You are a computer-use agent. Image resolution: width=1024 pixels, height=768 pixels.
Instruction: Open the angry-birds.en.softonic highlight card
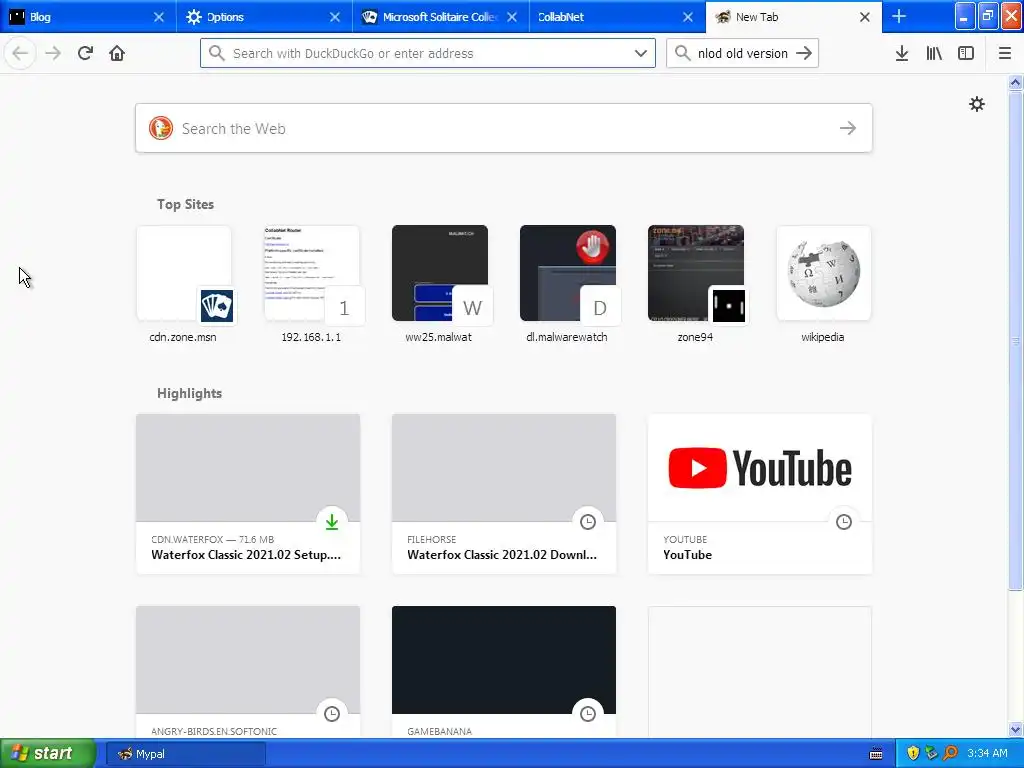248,672
